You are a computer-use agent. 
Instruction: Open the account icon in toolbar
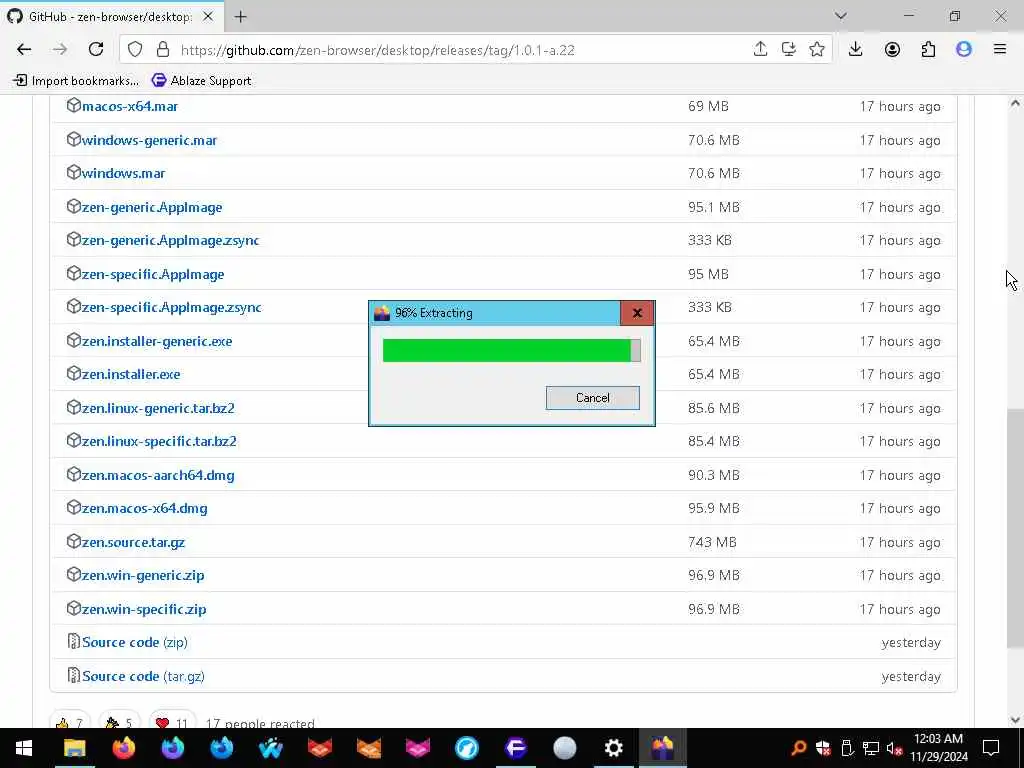[x=892, y=50]
